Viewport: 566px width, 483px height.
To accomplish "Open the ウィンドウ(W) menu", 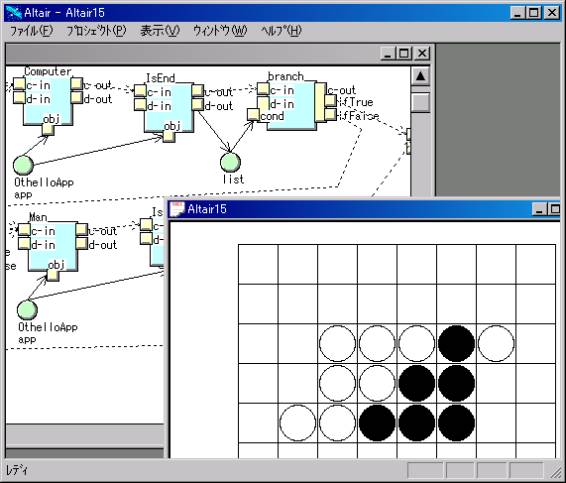I will tap(220, 31).
